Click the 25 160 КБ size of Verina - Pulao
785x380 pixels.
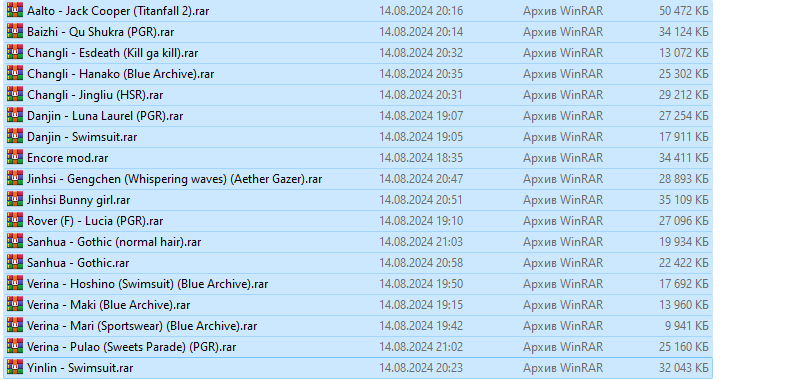pyautogui.click(x=684, y=347)
